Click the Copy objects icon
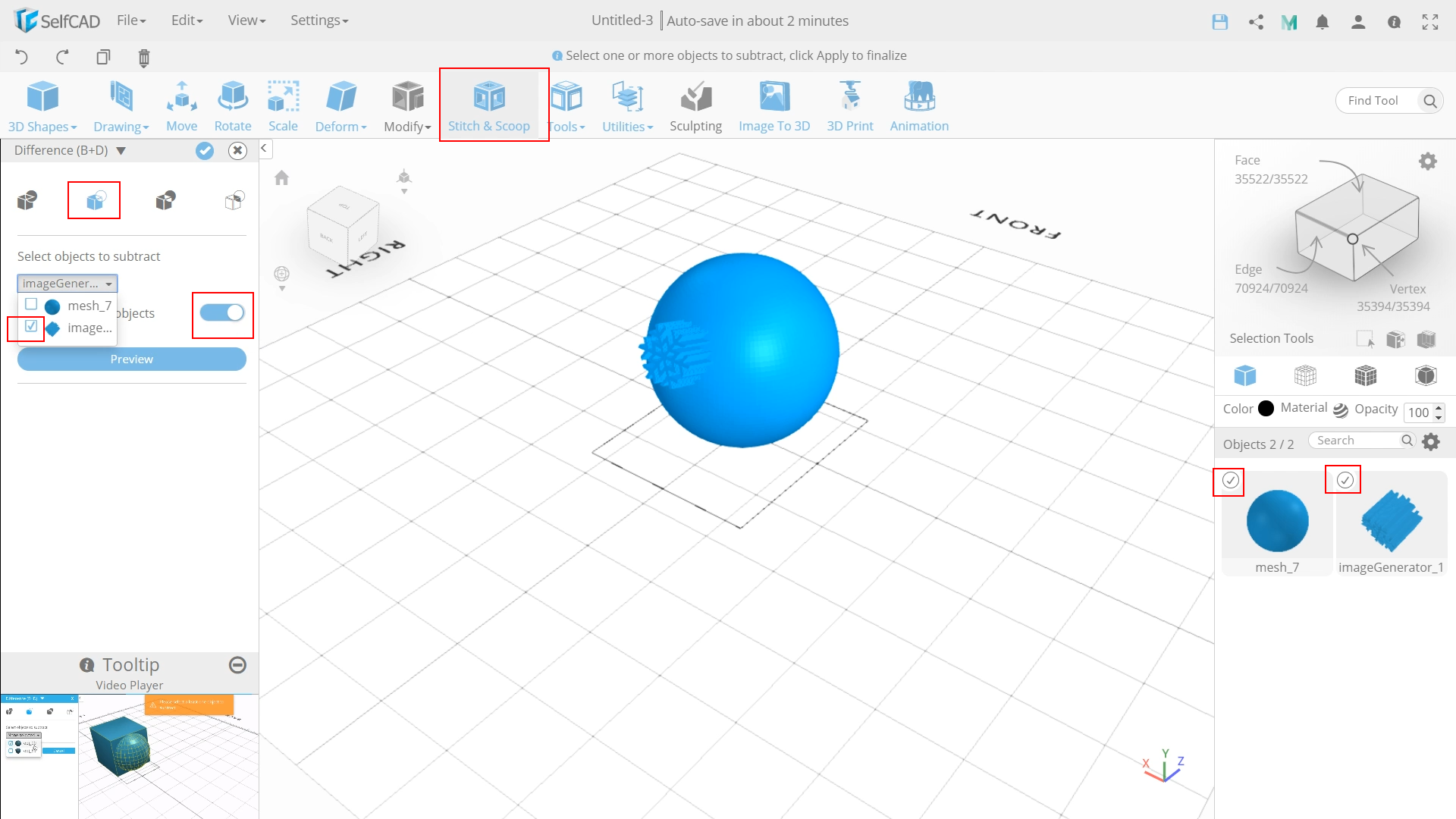The height and width of the screenshot is (819, 1456). point(103,57)
